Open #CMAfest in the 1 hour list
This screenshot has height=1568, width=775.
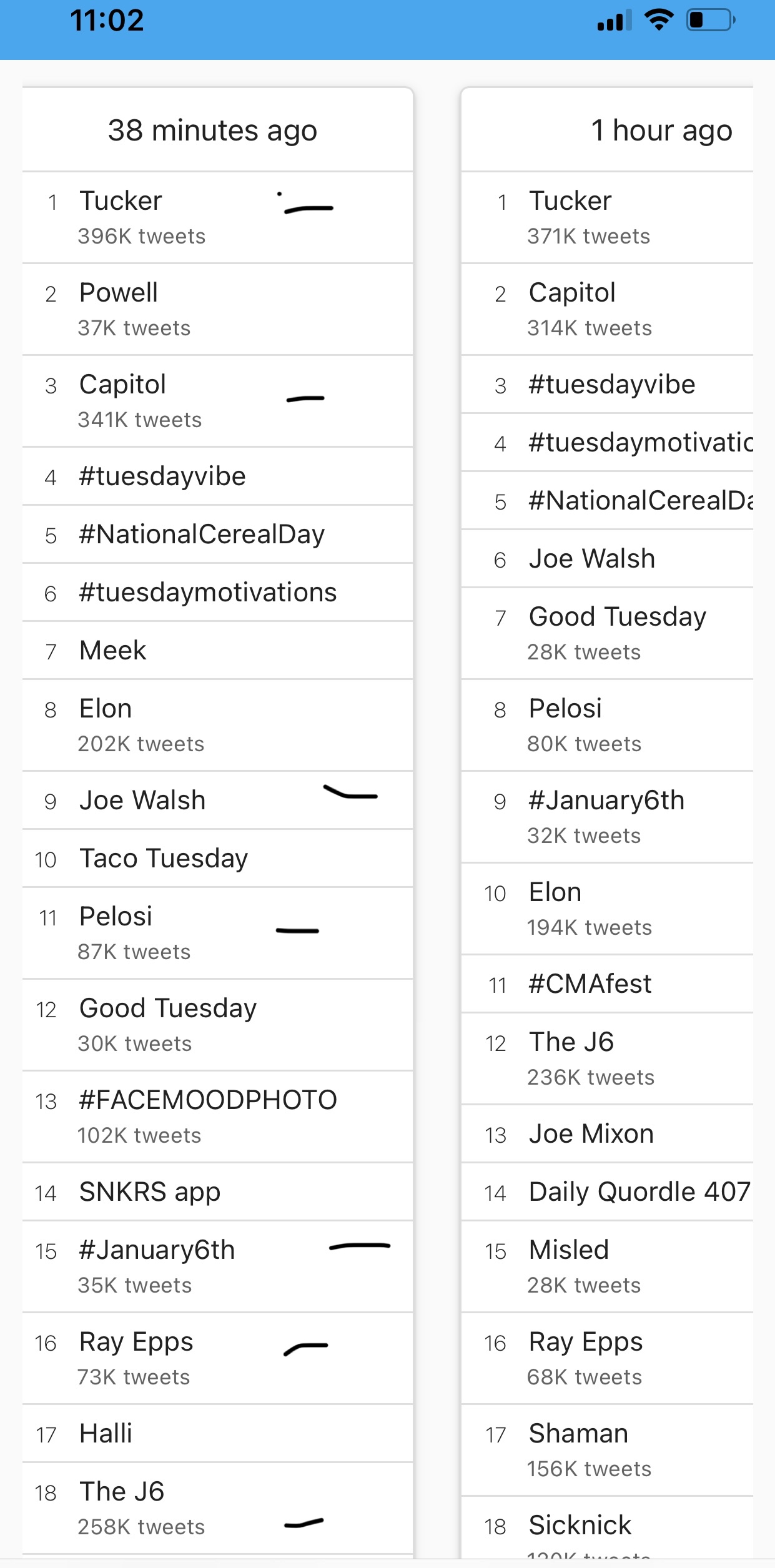(x=607, y=984)
